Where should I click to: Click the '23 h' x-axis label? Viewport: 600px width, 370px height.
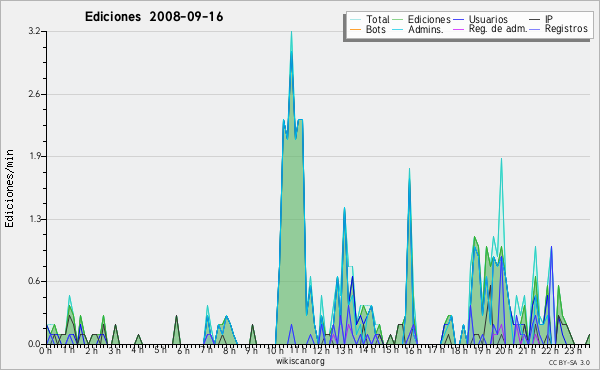point(574,351)
